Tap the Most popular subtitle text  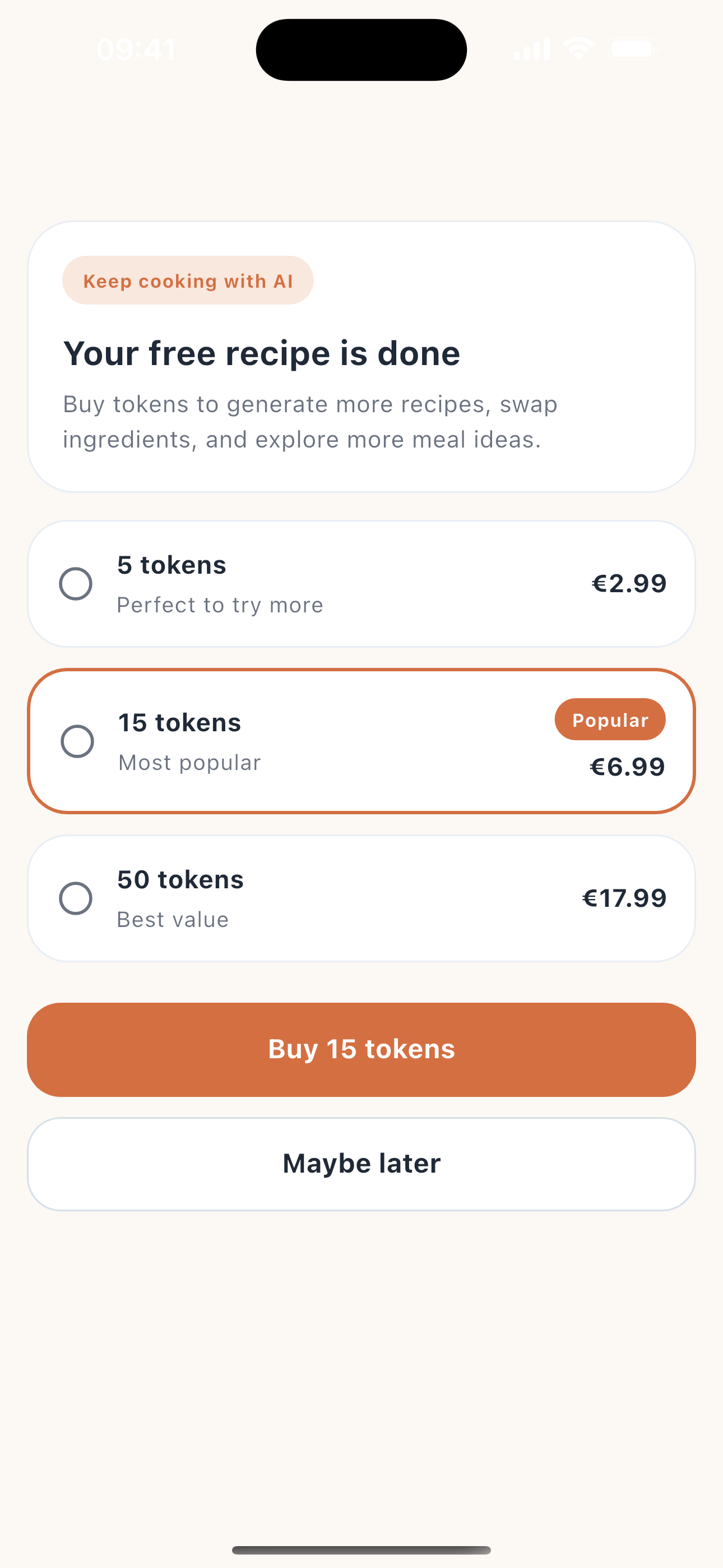pos(189,763)
